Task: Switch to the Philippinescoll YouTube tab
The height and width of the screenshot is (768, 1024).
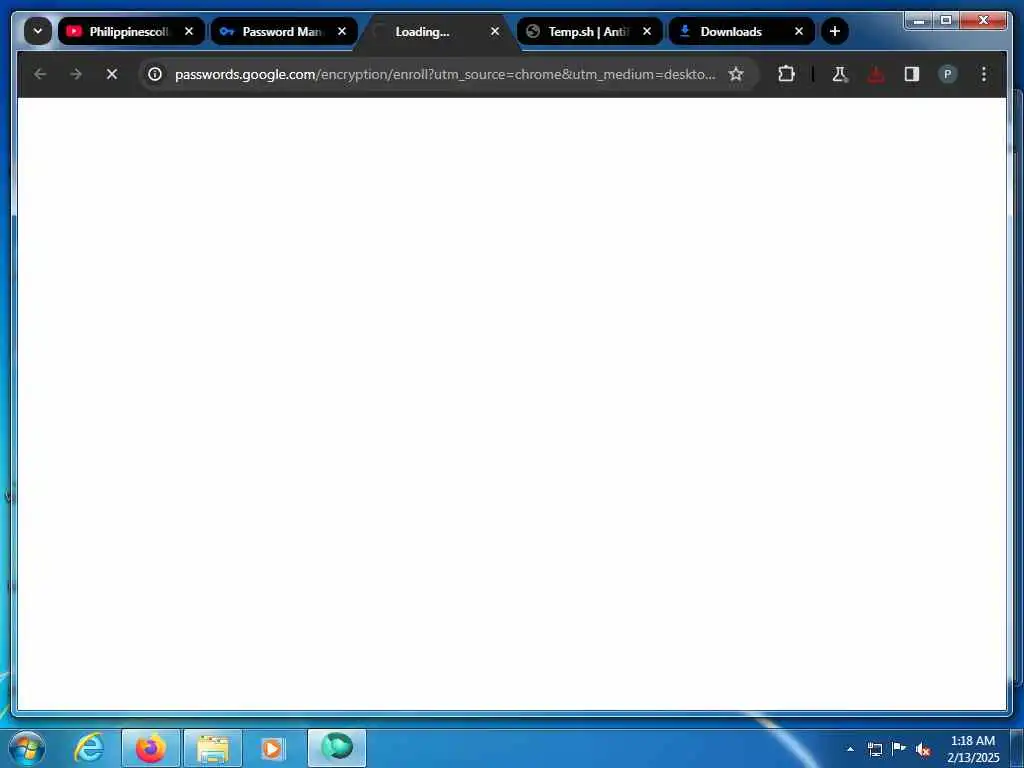Action: coord(131,31)
